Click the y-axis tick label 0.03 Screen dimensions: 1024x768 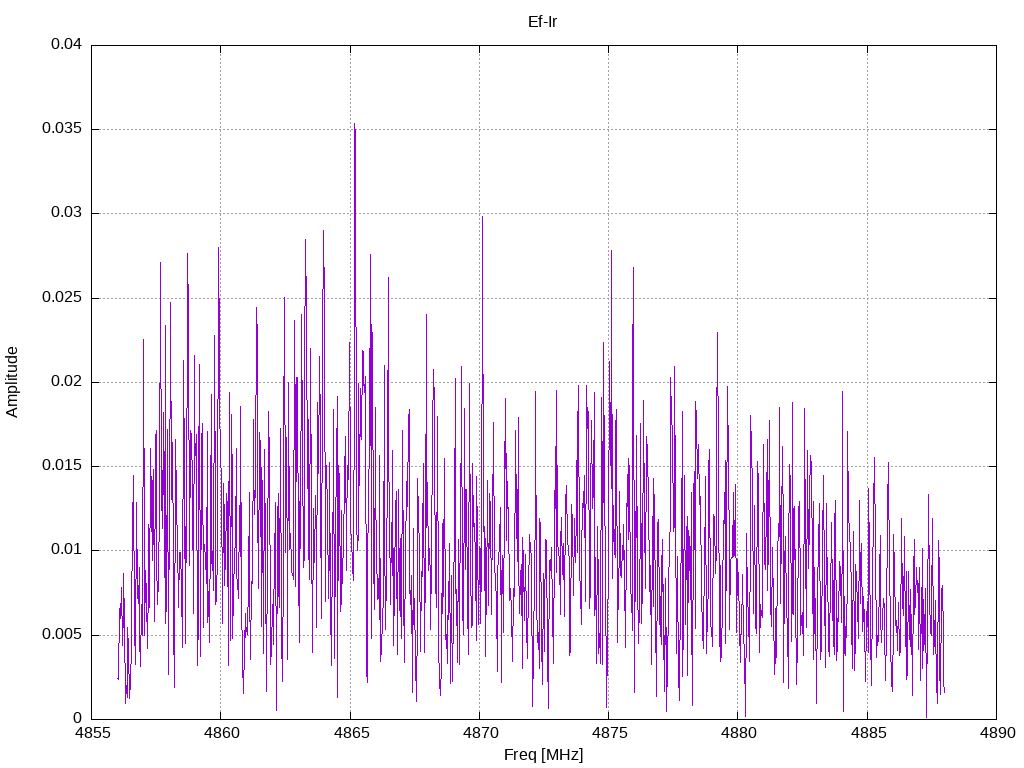(x=67, y=213)
